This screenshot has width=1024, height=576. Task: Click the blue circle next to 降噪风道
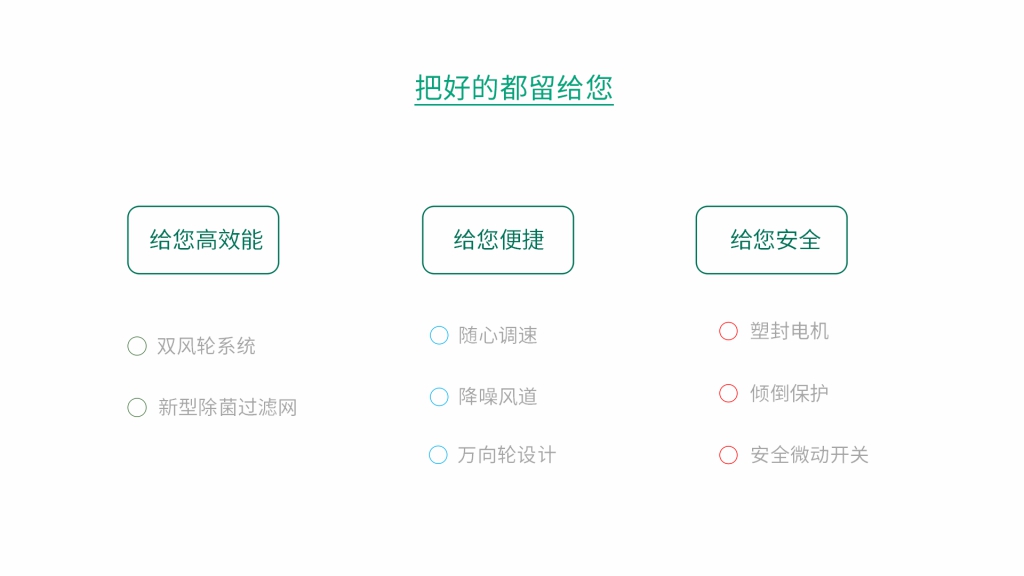[x=439, y=397]
